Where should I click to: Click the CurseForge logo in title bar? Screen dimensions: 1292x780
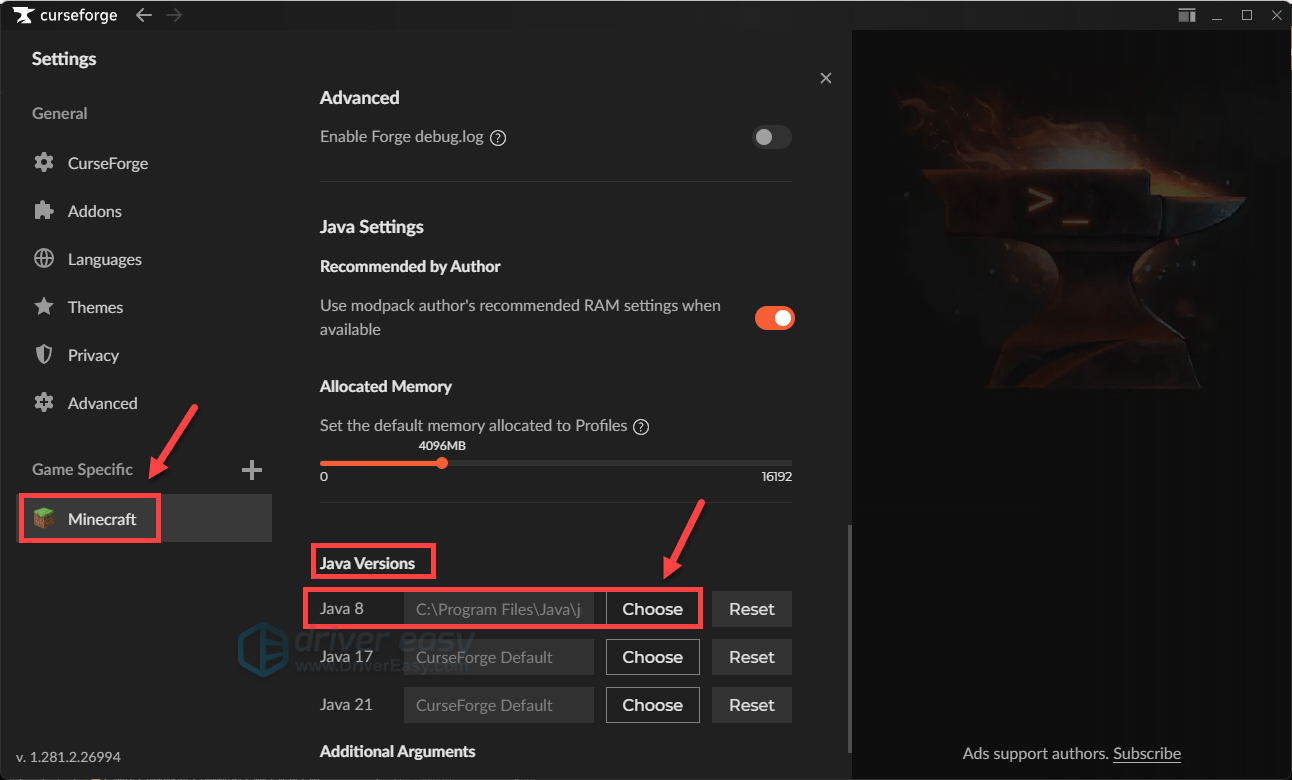pos(65,15)
